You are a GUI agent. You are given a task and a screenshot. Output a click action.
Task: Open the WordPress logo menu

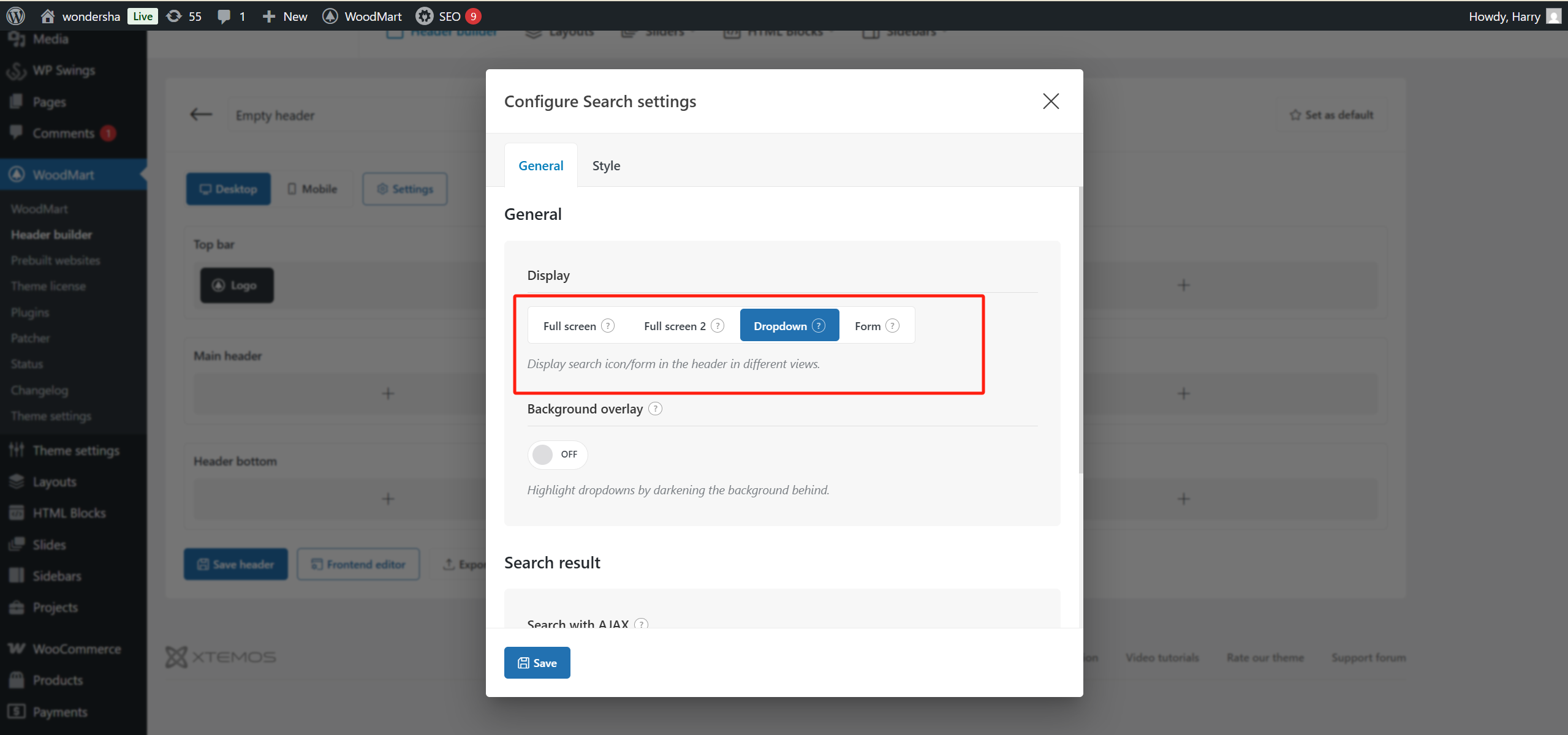(x=15, y=16)
